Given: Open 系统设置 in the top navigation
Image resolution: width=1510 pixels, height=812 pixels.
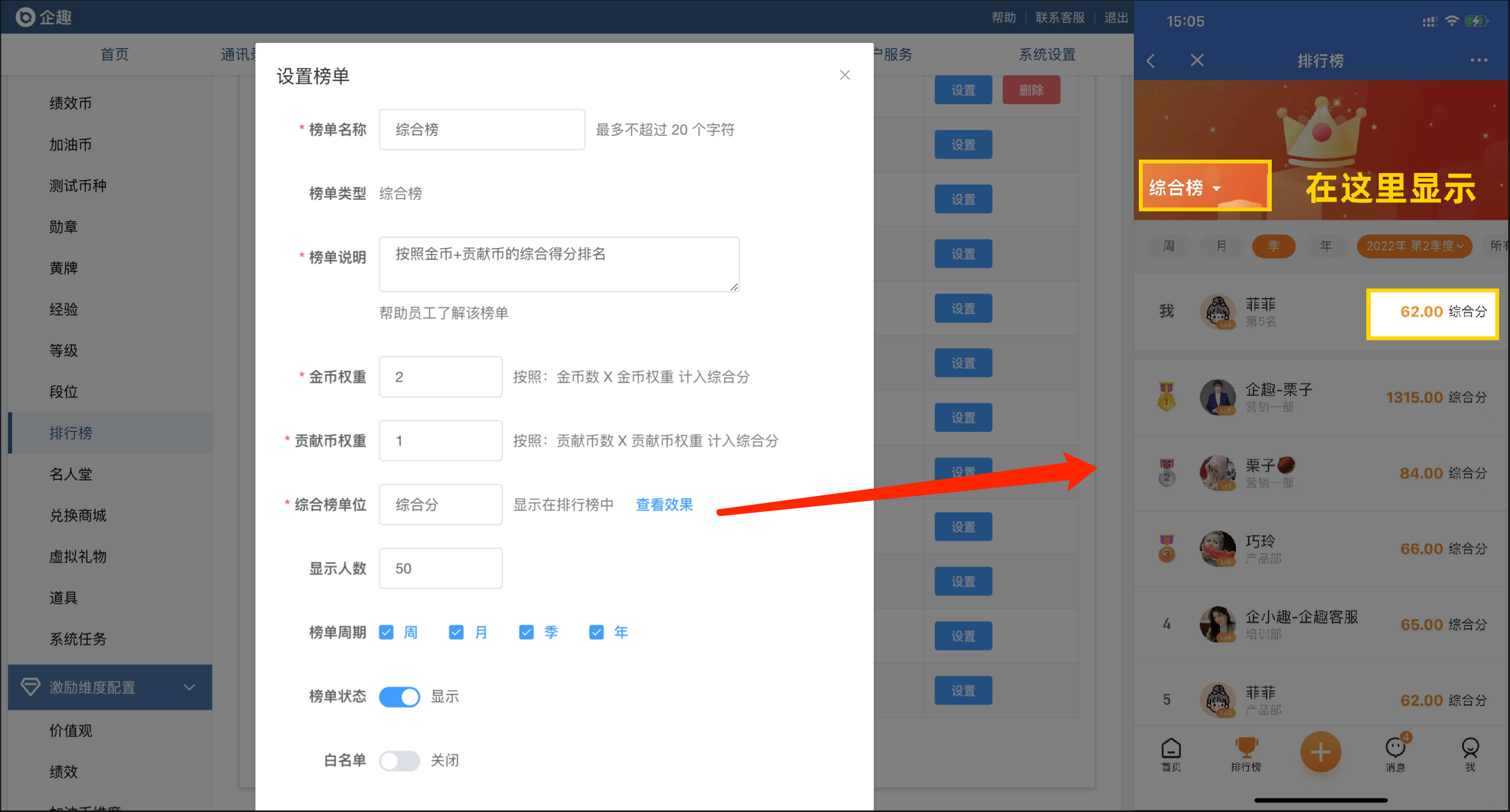Looking at the screenshot, I should pyautogui.click(x=1047, y=55).
